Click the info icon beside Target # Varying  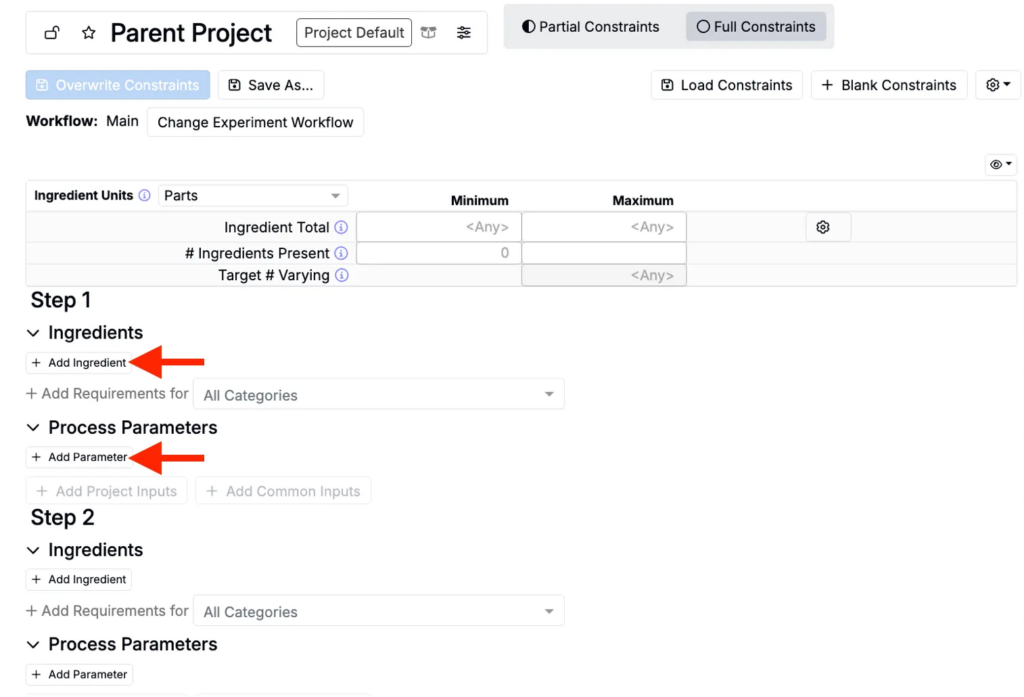(x=341, y=275)
